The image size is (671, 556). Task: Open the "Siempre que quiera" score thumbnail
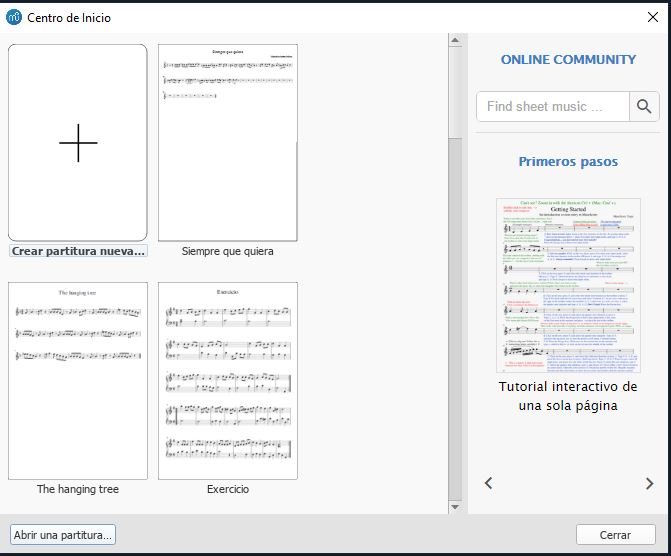coord(227,142)
